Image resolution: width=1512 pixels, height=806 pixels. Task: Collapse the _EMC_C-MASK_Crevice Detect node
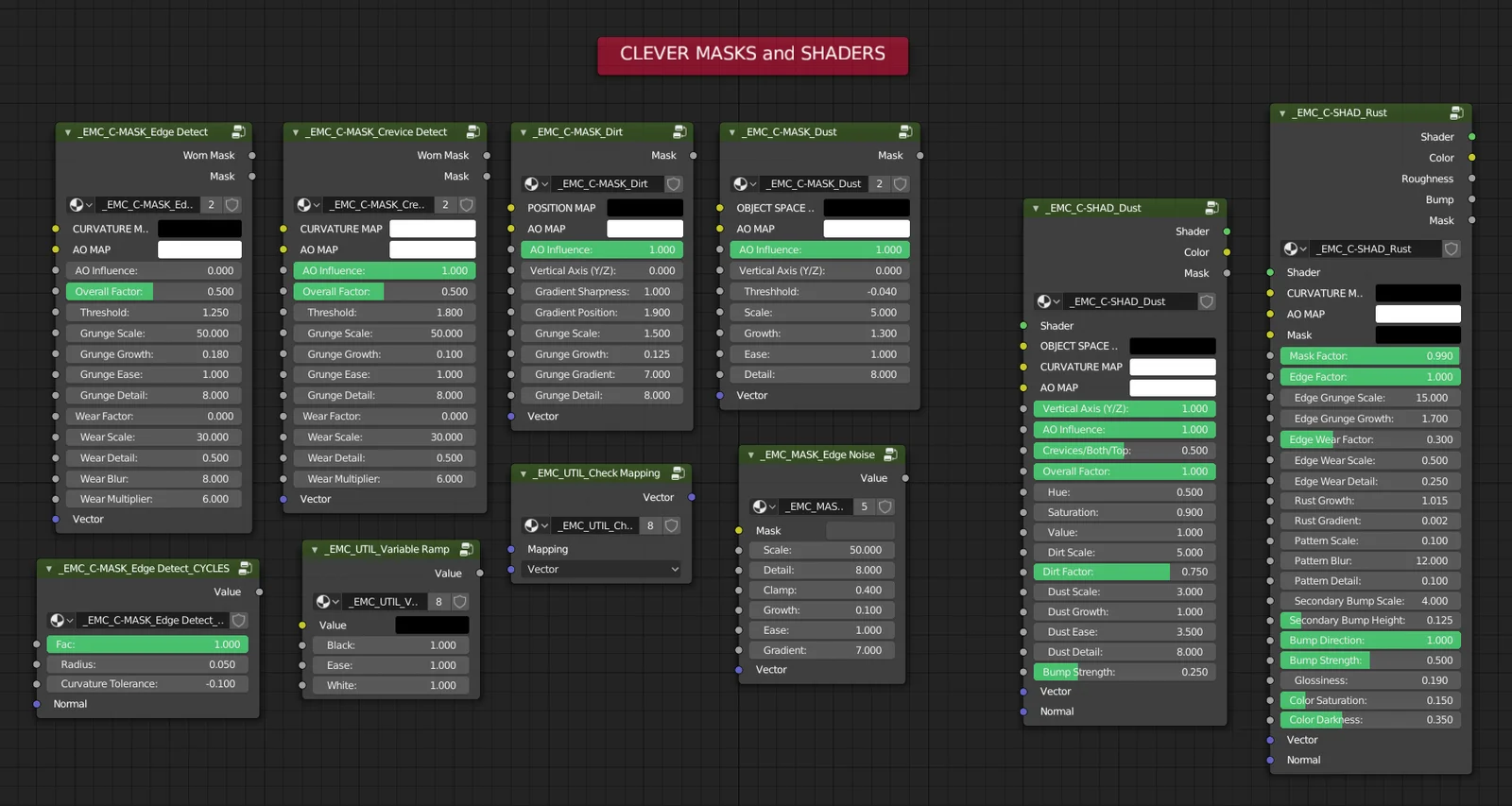[295, 132]
